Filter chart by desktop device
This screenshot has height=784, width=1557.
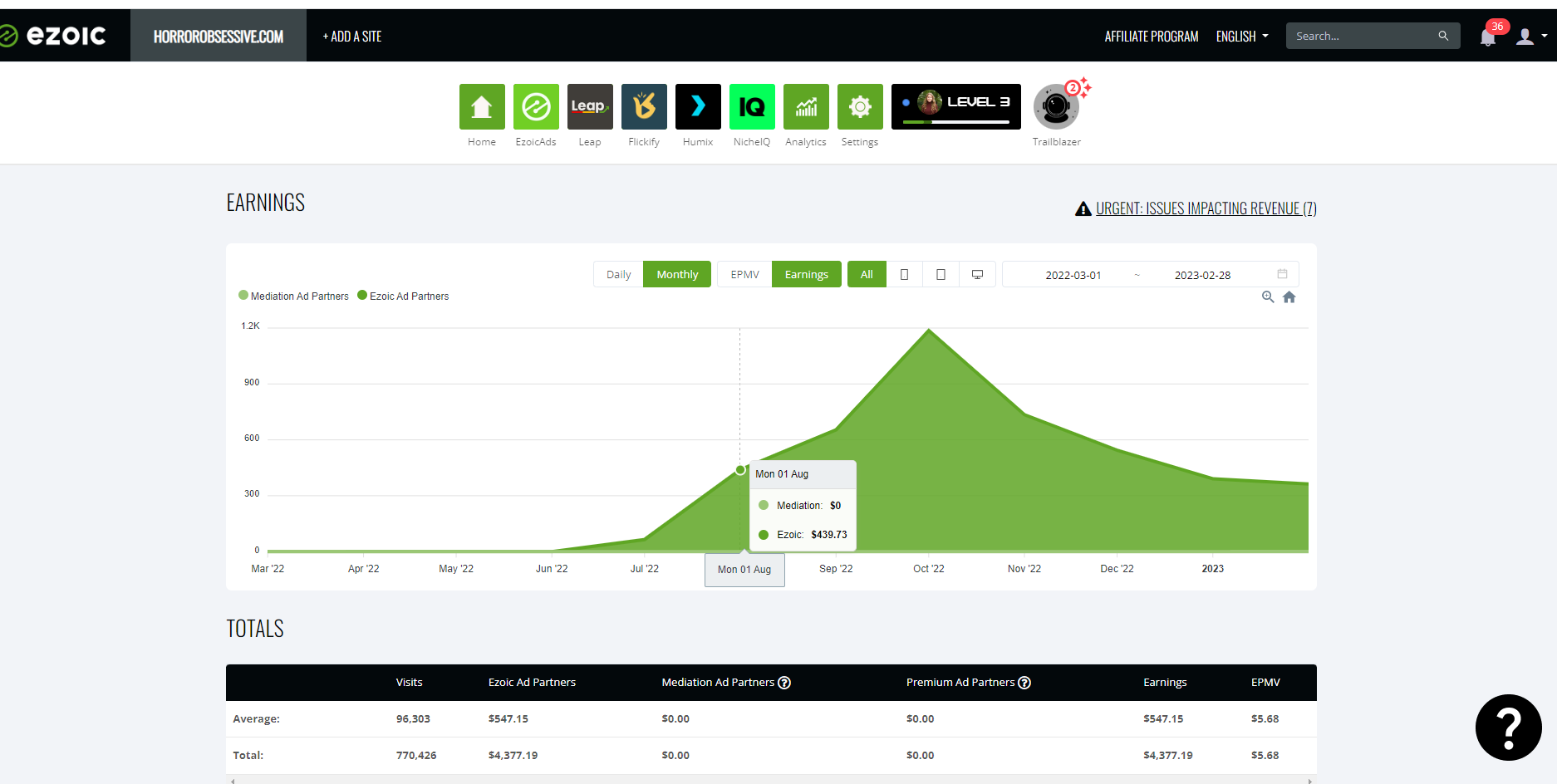(x=977, y=274)
